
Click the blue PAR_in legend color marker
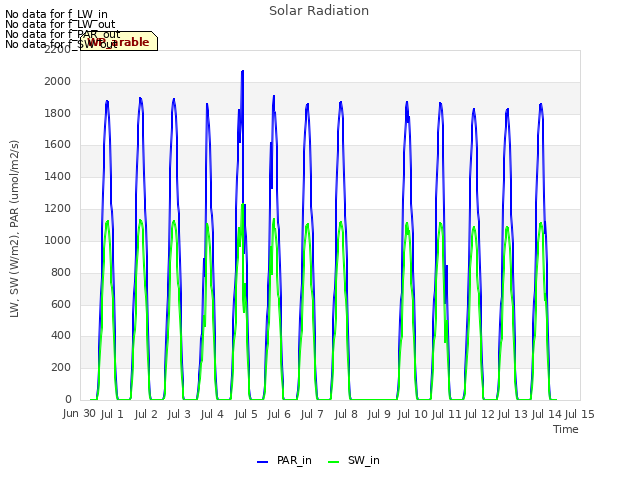point(262,462)
